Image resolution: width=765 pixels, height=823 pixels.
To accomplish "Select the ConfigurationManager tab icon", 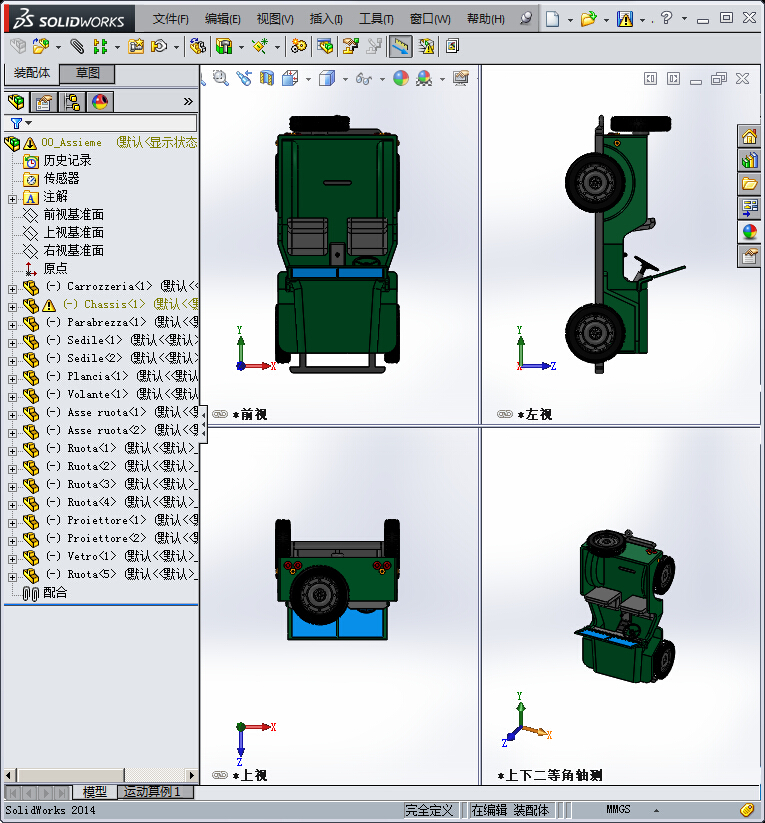I will [72, 101].
